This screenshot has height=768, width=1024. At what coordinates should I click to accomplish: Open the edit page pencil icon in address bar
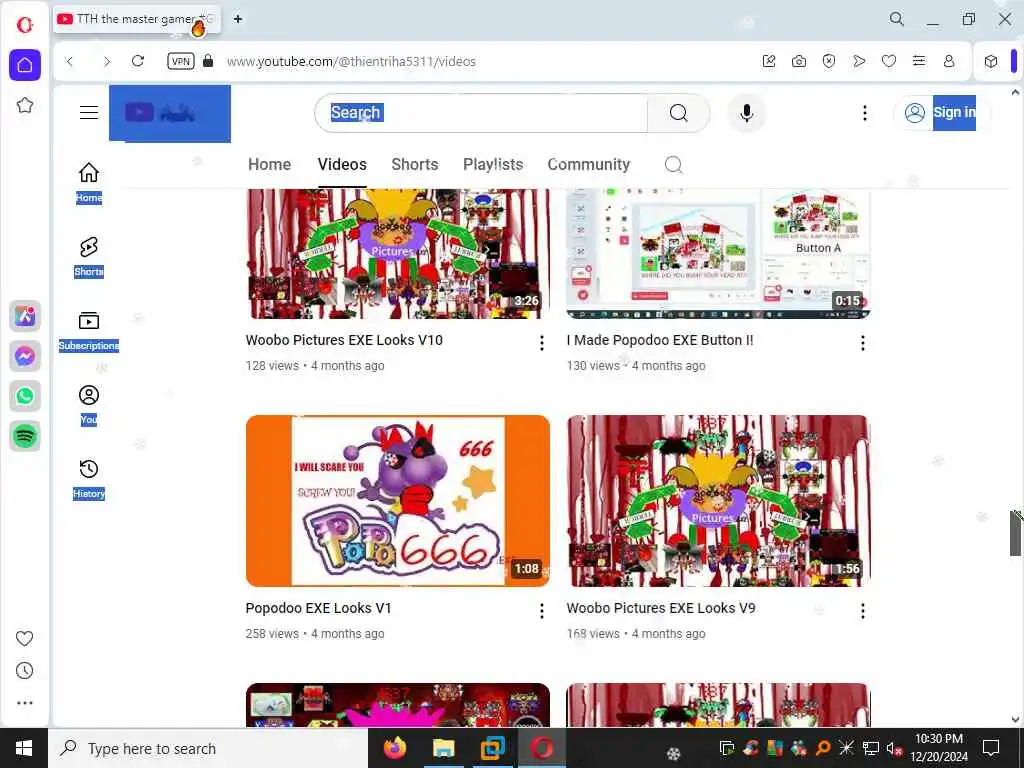point(769,61)
